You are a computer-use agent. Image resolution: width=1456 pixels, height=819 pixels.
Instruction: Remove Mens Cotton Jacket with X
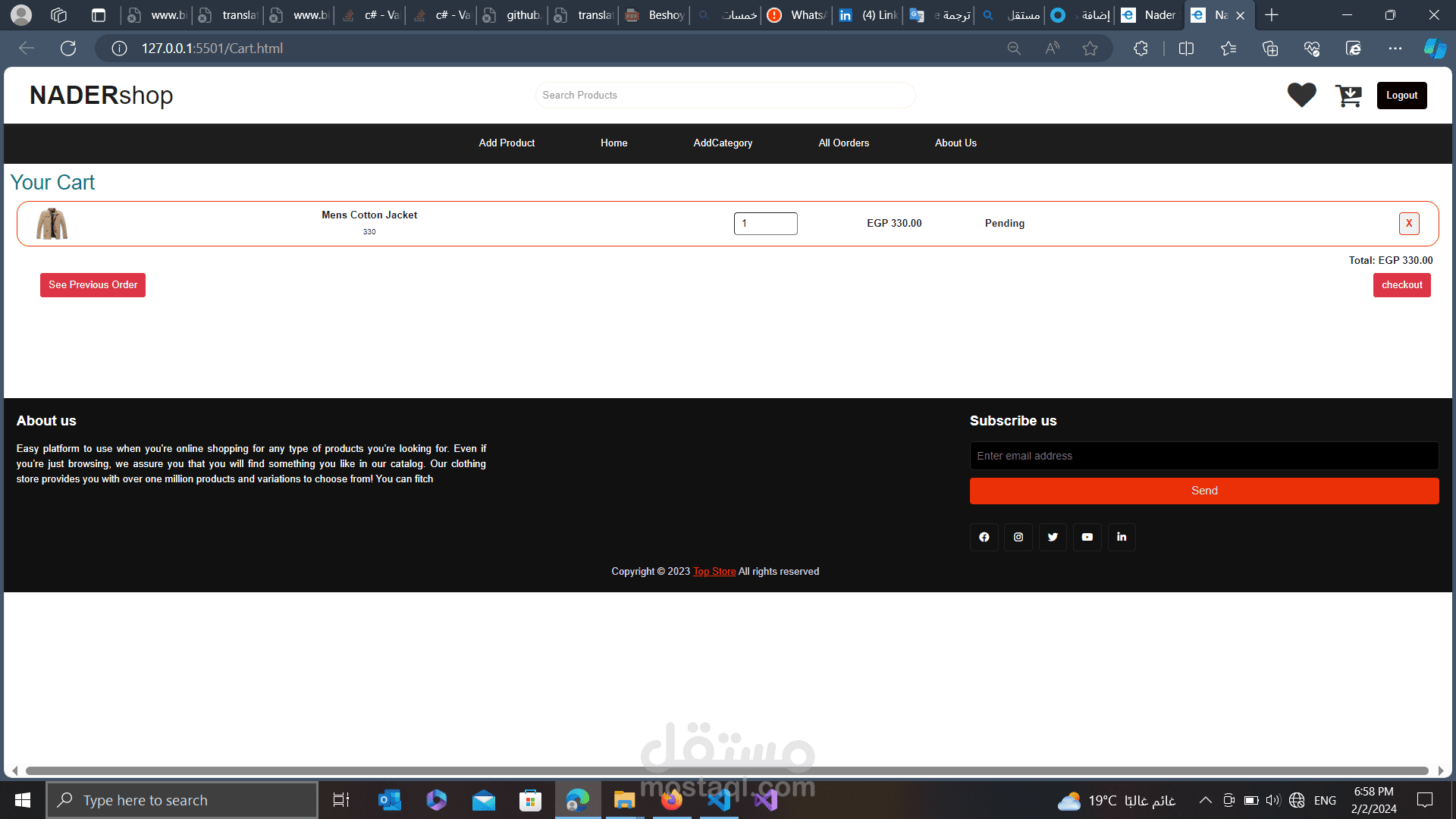coord(1408,223)
